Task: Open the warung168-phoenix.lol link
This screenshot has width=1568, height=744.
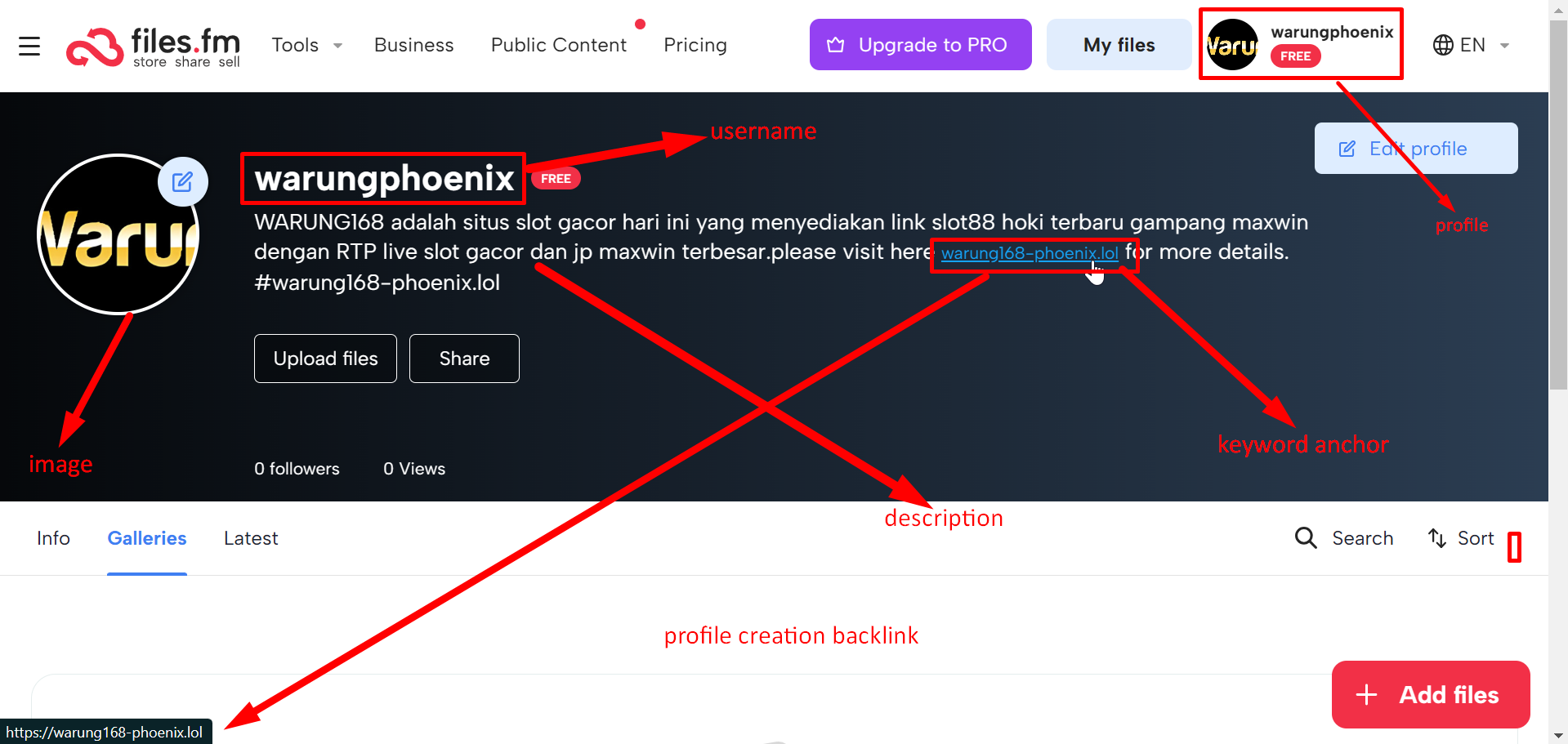Action: 1029,253
